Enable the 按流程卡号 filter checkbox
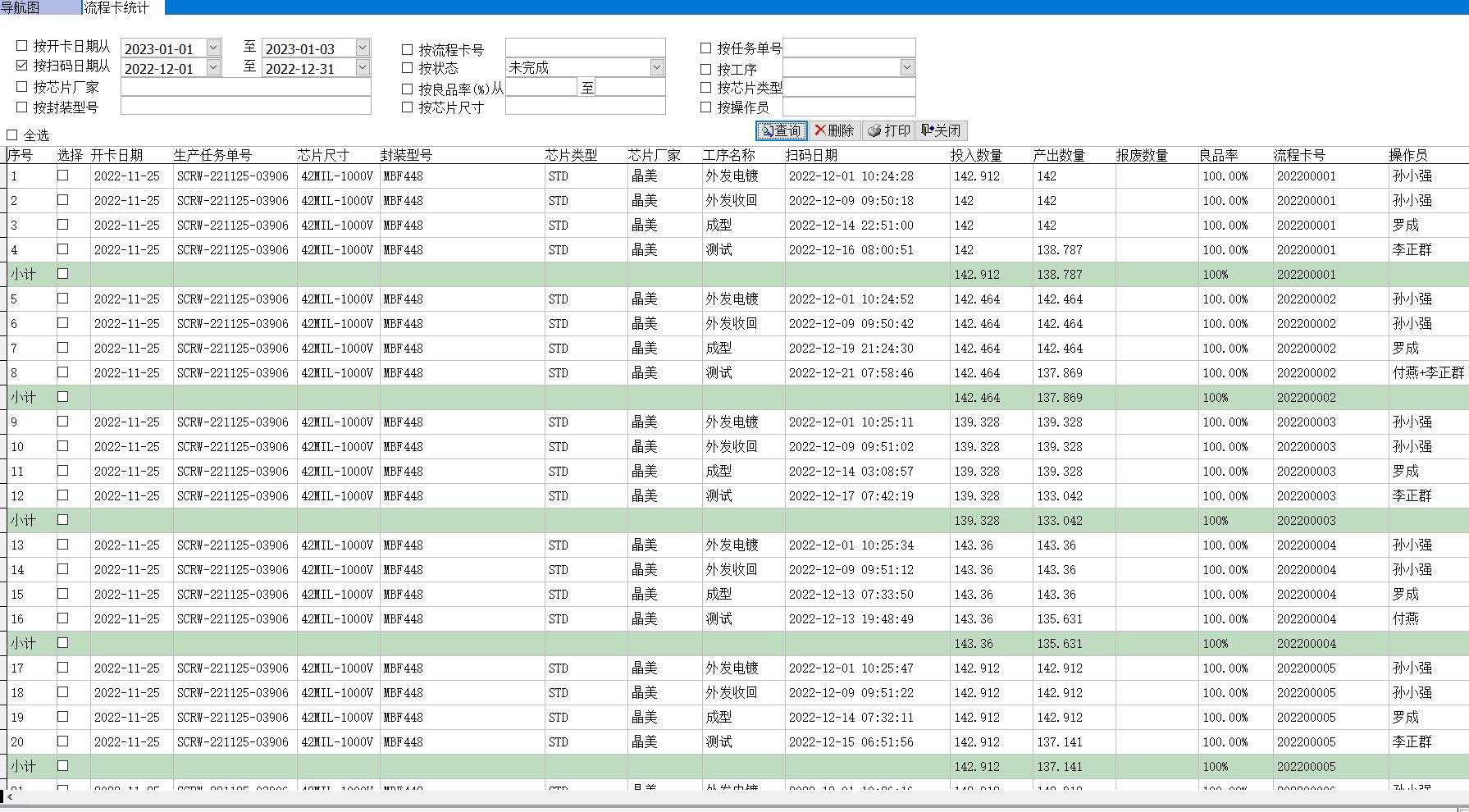The height and width of the screenshot is (812, 1469). 408,49
